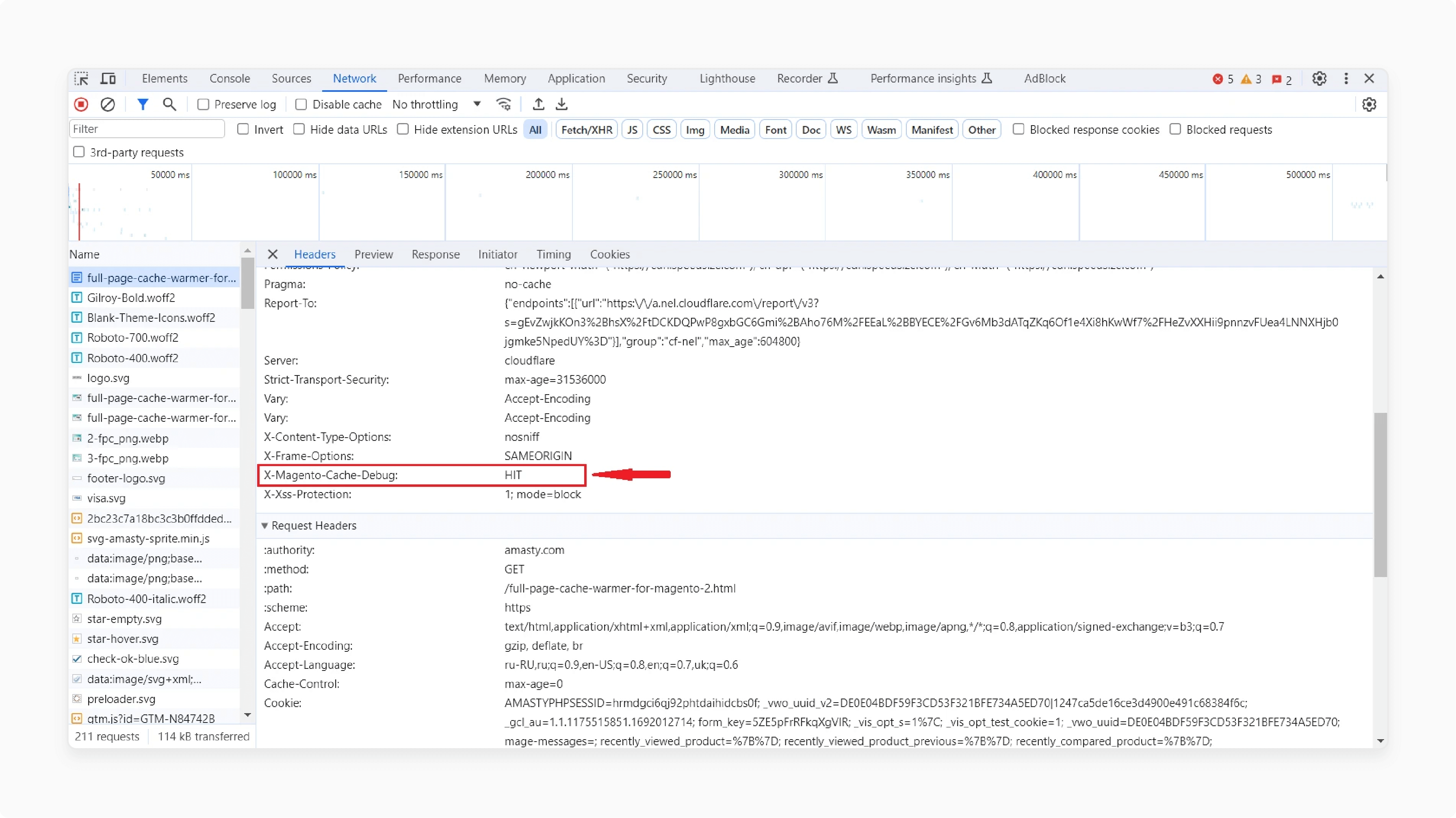Switch to the Console tab
Screen dimensions: 1456x818
click(230, 78)
